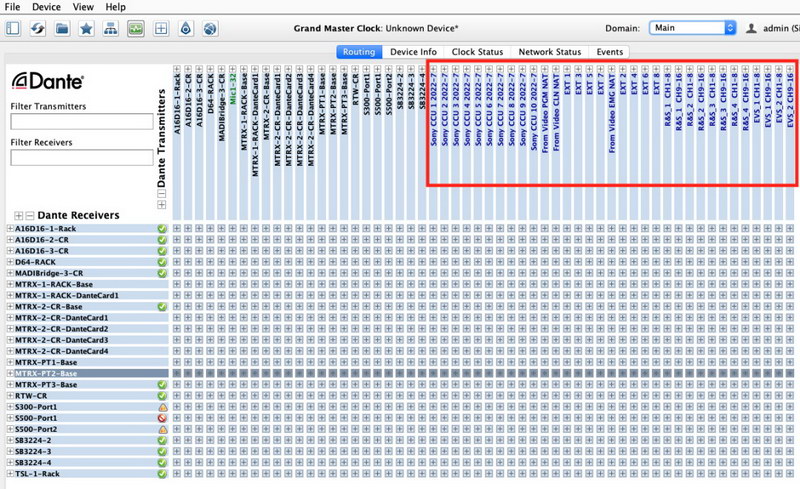
Task: Switch to the Events tab
Action: tap(609, 52)
